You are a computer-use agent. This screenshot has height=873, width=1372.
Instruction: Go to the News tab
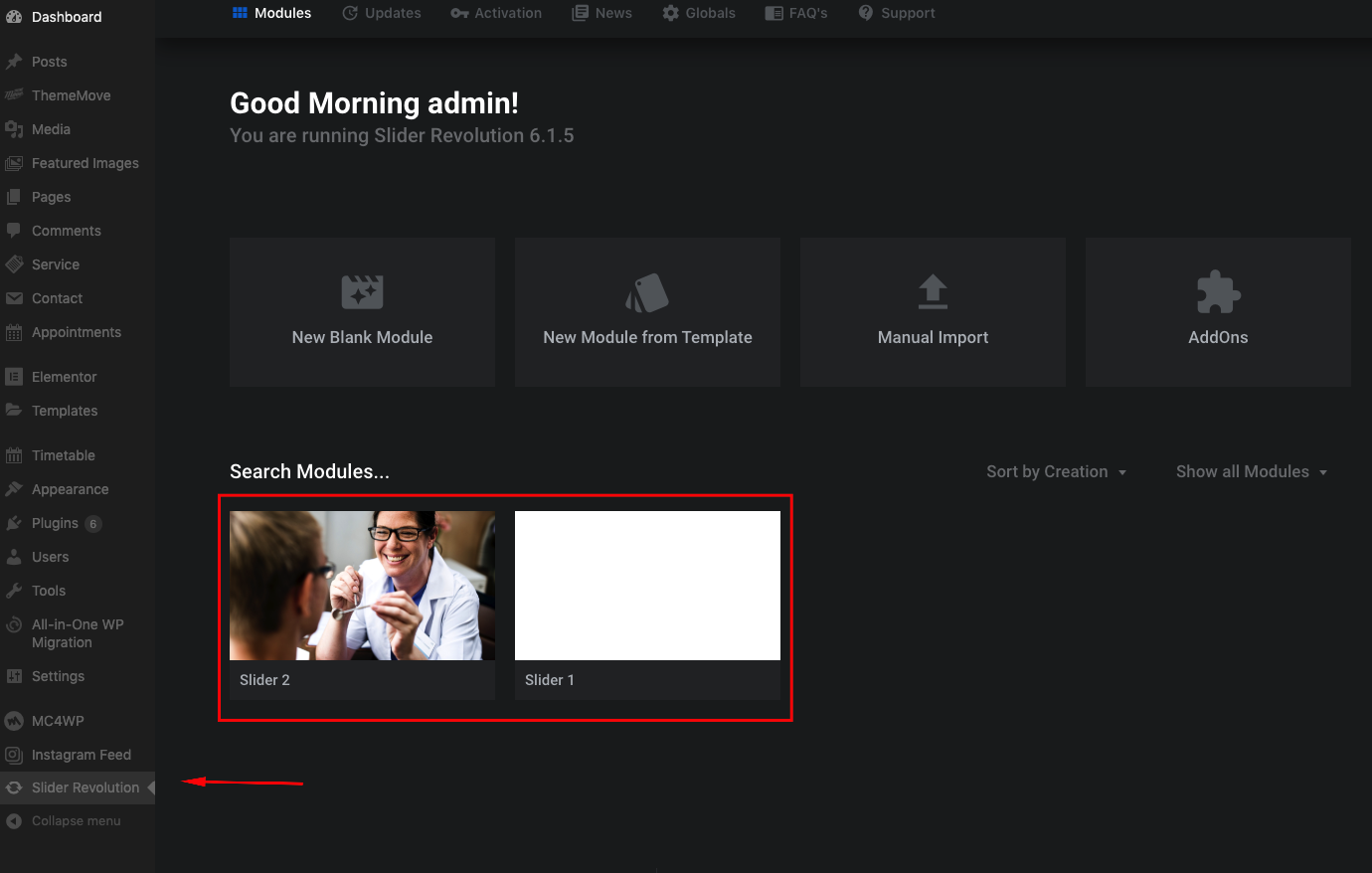click(601, 13)
